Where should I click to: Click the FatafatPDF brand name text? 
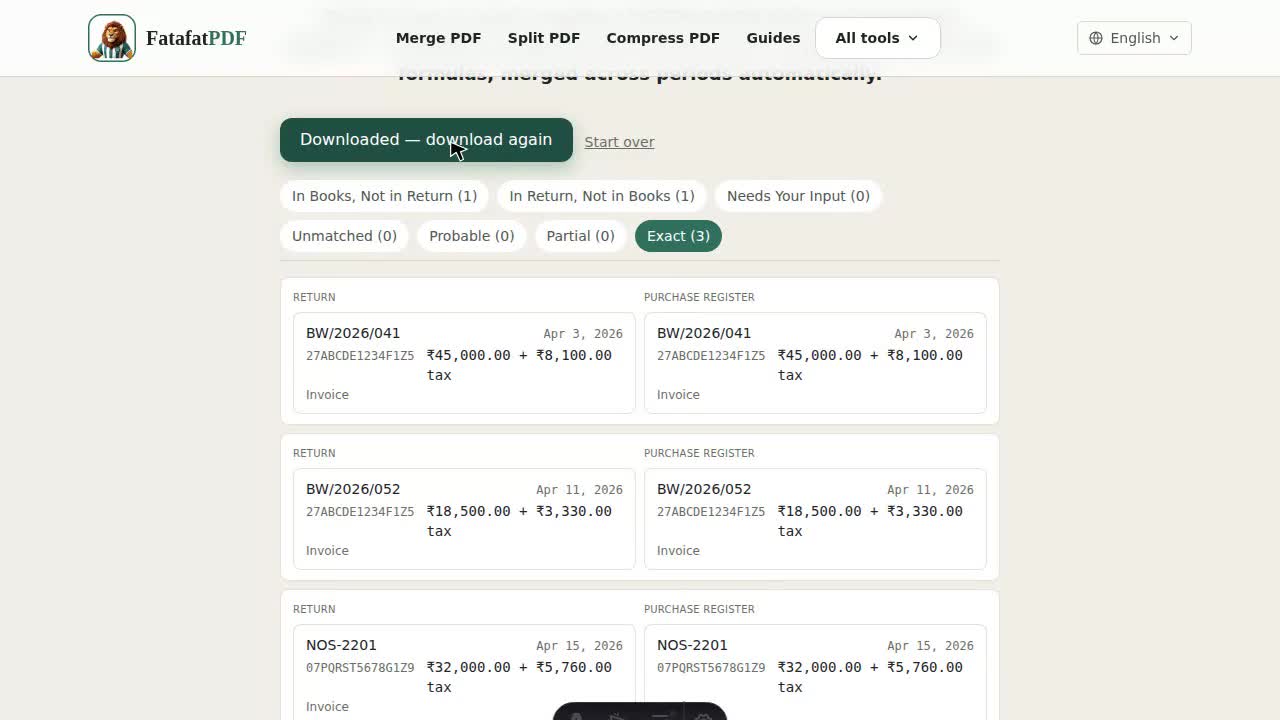196,38
